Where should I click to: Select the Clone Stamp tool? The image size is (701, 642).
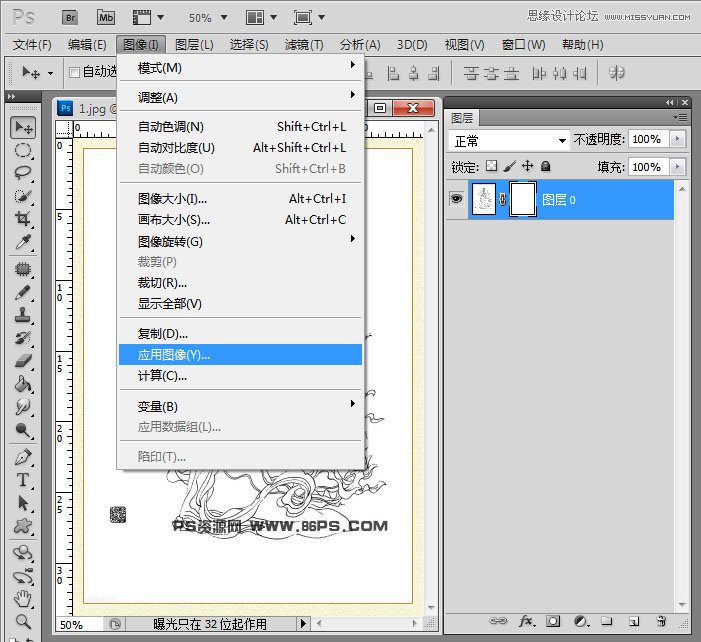[23, 315]
